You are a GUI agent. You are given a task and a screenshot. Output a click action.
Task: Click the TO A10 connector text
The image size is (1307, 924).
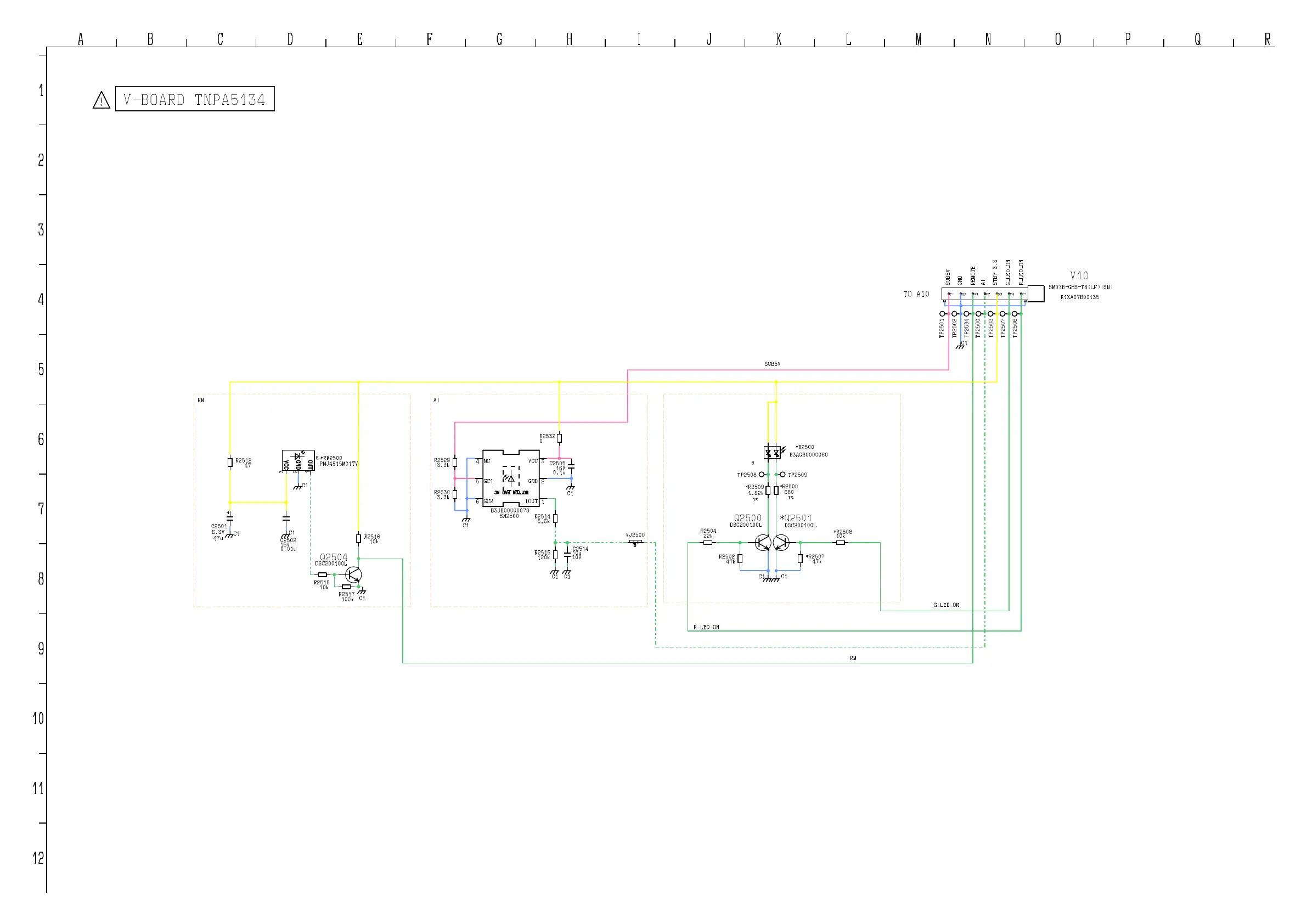tap(915, 294)
